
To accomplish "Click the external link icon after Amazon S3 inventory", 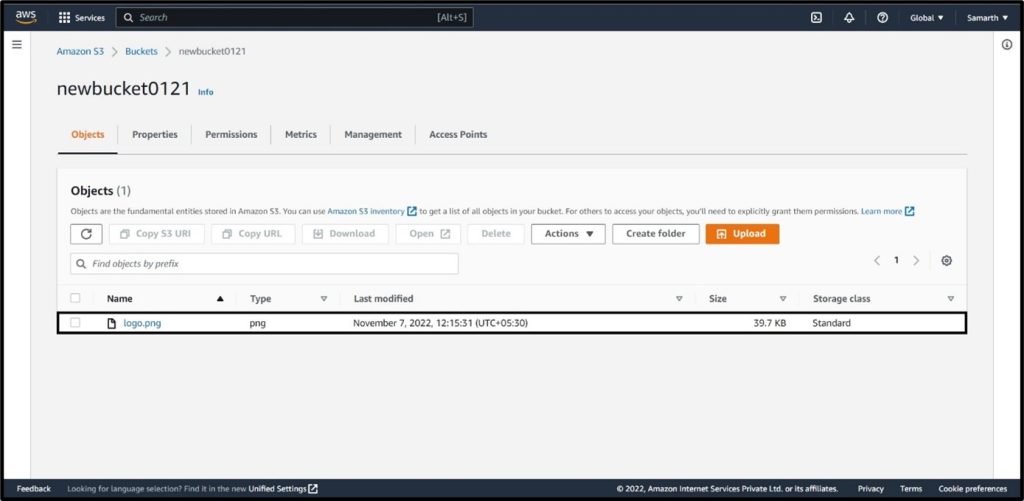I will click(x=412, y=212).
